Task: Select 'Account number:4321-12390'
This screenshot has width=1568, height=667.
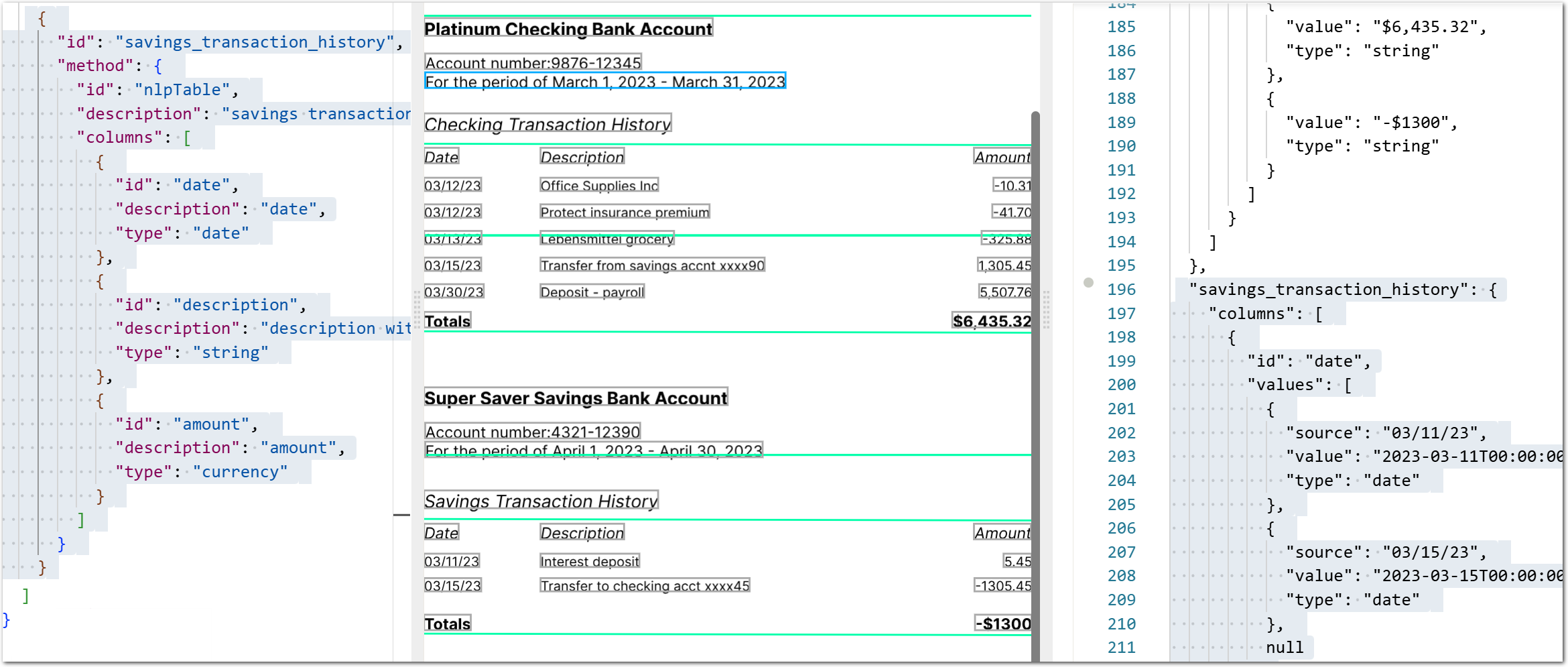Action: (x=533, y=432)
